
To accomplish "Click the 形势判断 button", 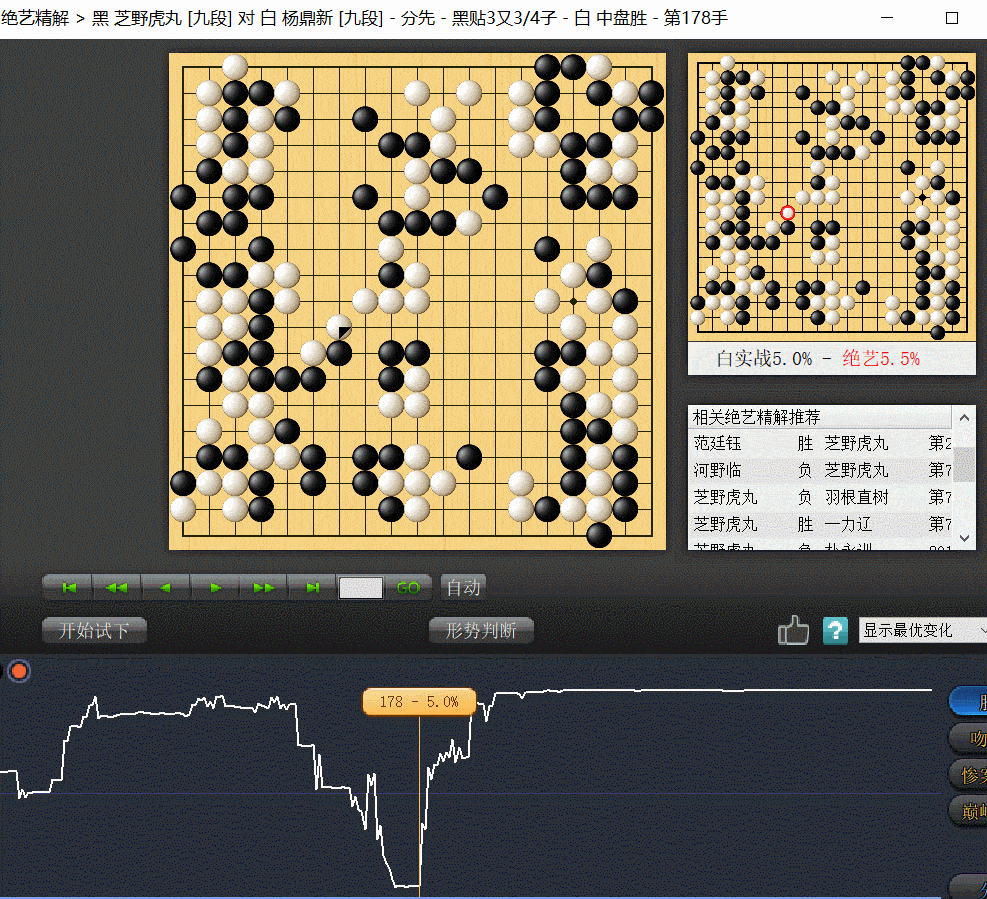I will [481, 631].
